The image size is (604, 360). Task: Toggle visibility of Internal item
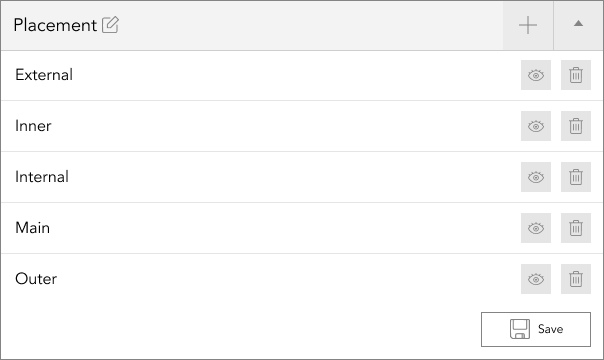click(x=536, y=177)
